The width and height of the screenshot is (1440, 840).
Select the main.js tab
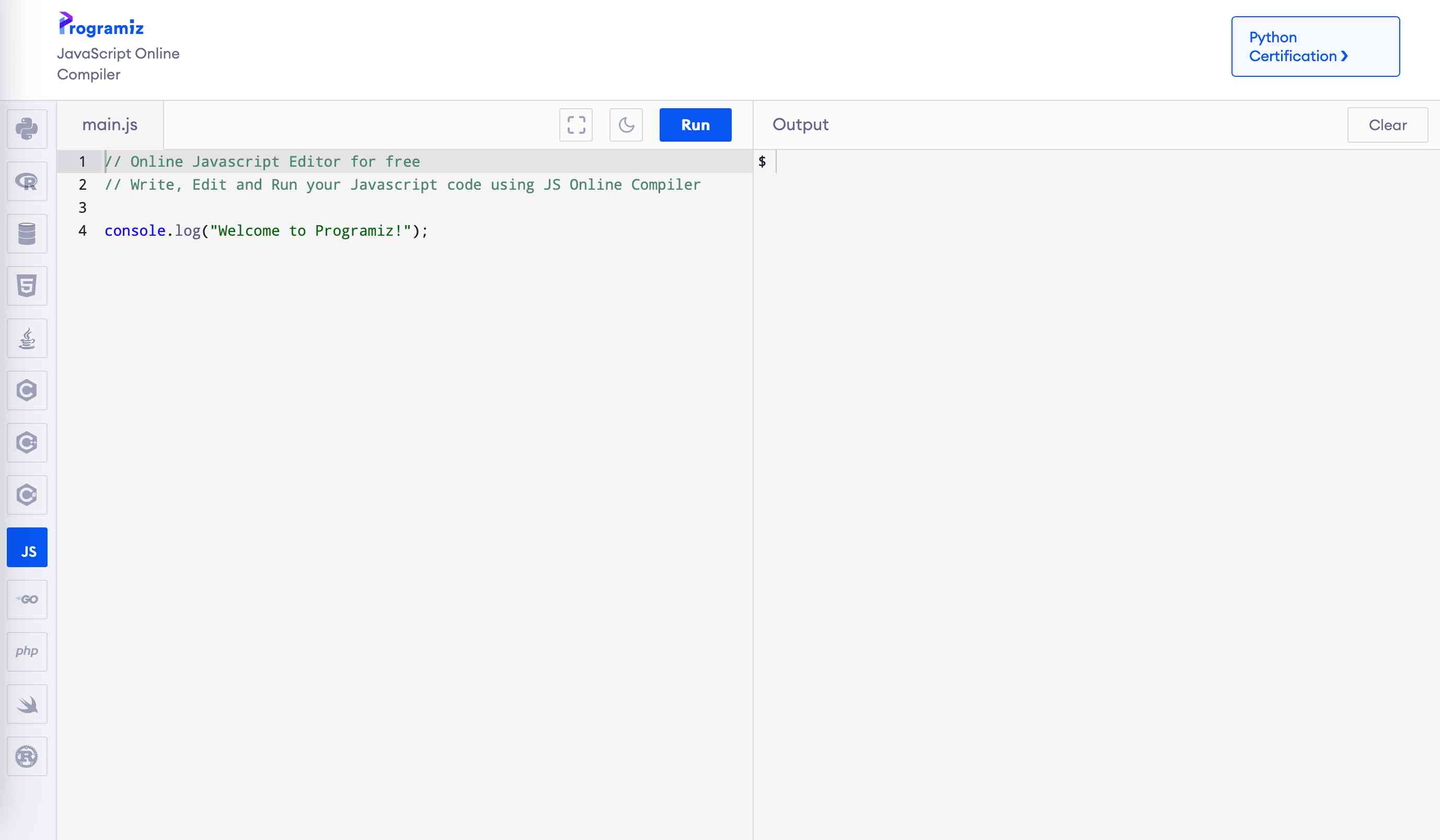pyautogui.click(x=110, y=124)
